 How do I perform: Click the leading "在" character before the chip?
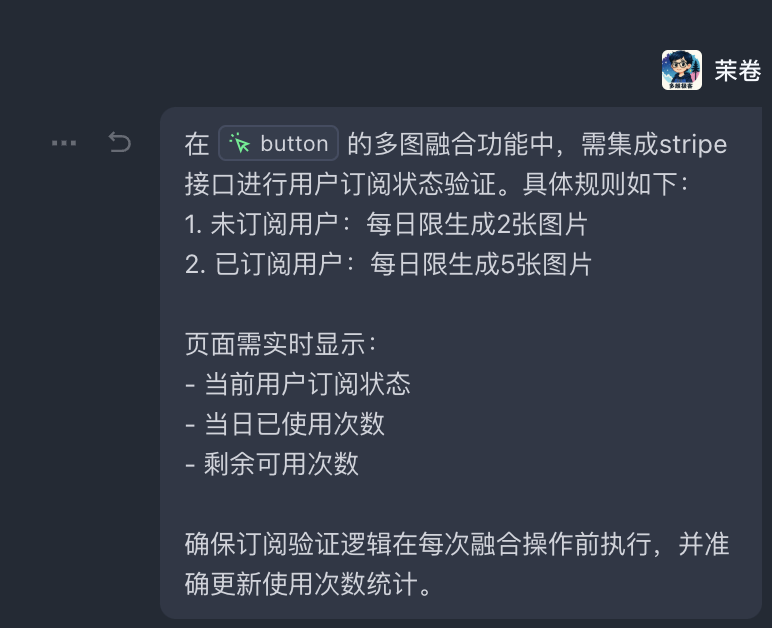(x=197, y=144)
